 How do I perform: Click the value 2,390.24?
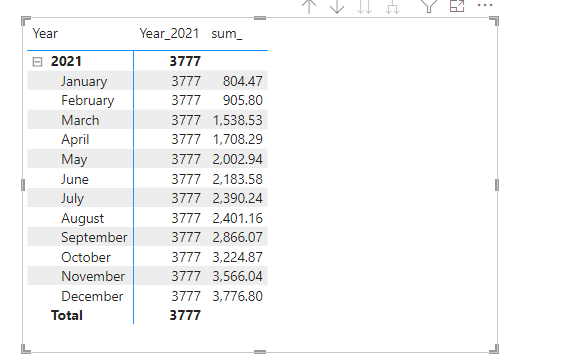(x=237, y=199)
